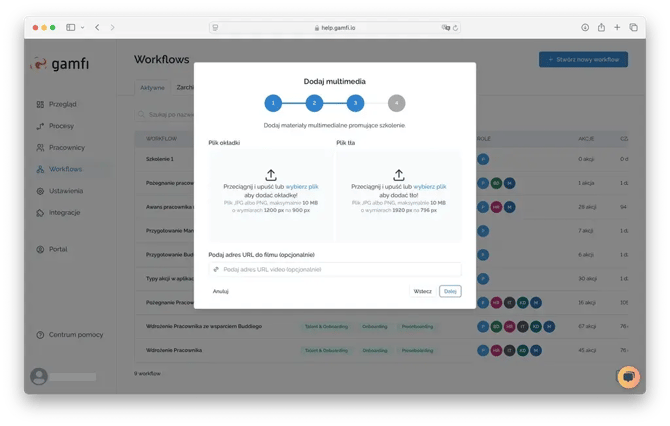670x426 pixels.
Task: Go forward with Safari forward arrow
Action: click(x=112, y=27)
